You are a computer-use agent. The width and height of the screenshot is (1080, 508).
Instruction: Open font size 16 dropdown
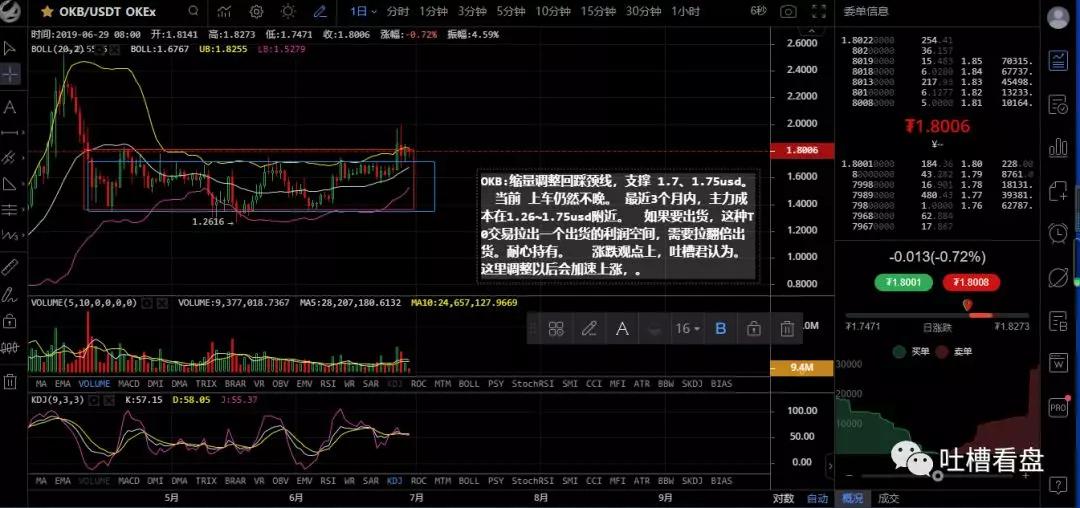click(687, 328)
